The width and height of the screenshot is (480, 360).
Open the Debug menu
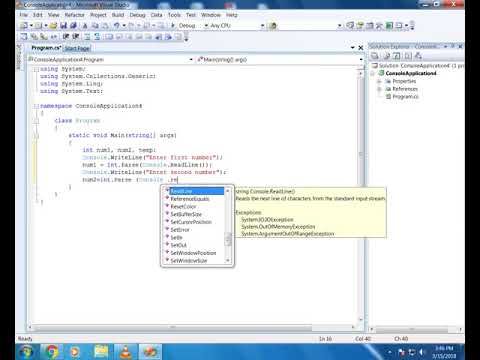[137, 15]
